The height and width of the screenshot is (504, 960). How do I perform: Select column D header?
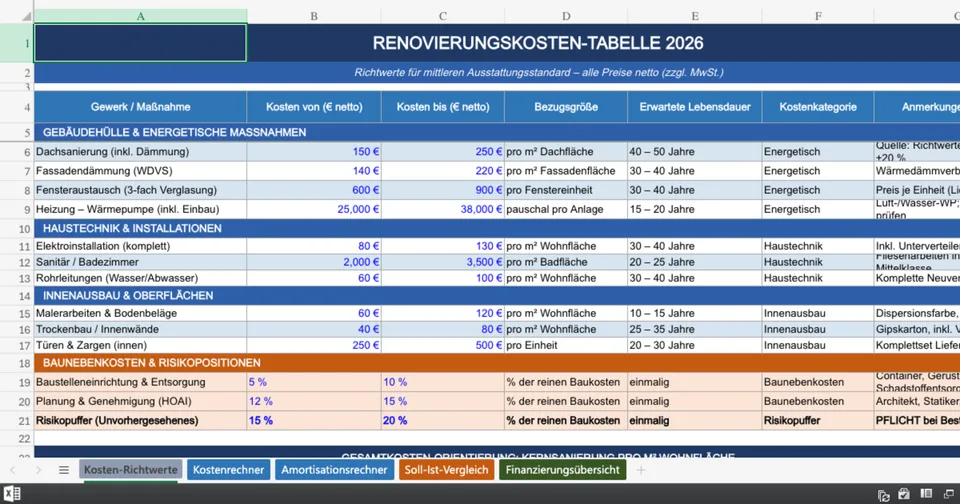point(566,16)
